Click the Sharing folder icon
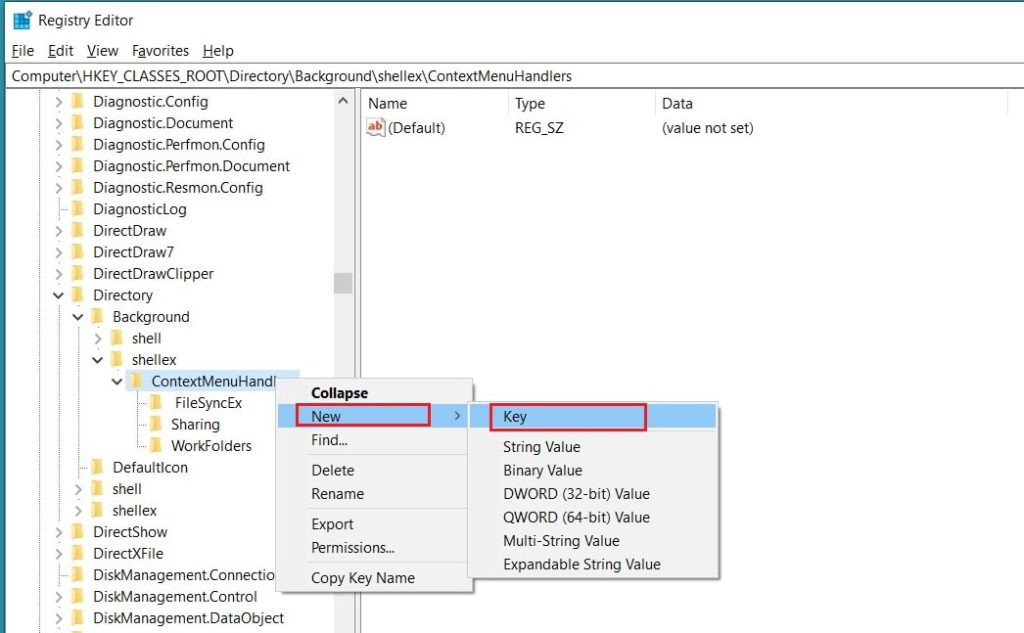The width and height of the screenshot is (1024, 633). 155,425
